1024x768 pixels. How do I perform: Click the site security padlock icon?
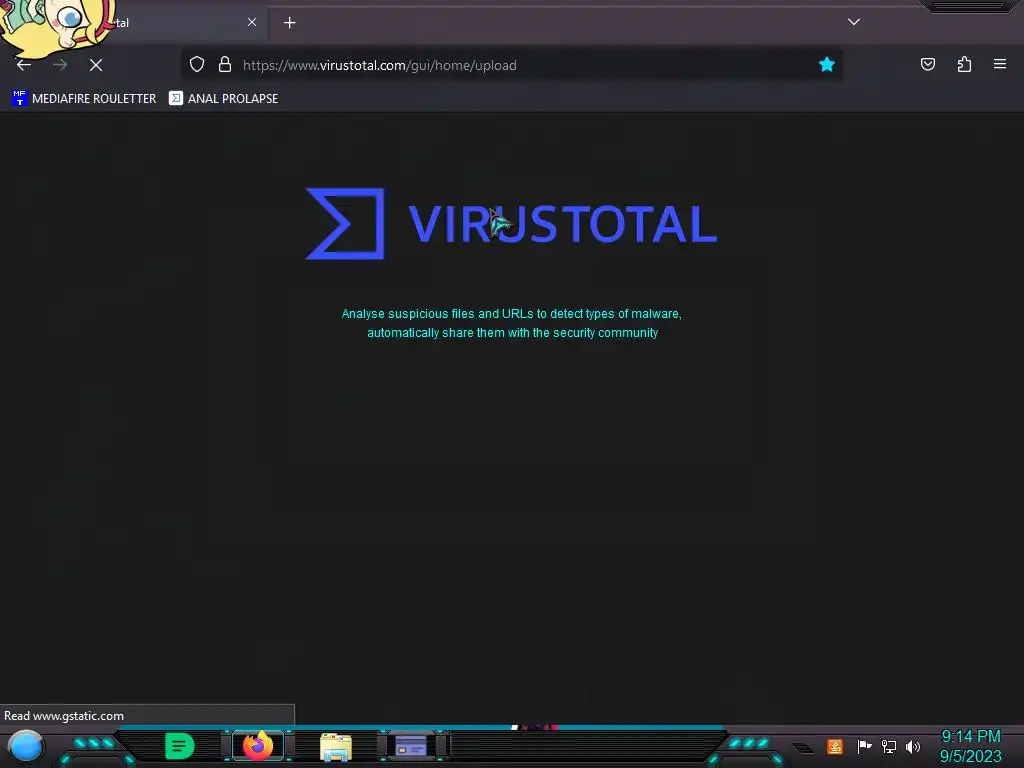[225, 65]
